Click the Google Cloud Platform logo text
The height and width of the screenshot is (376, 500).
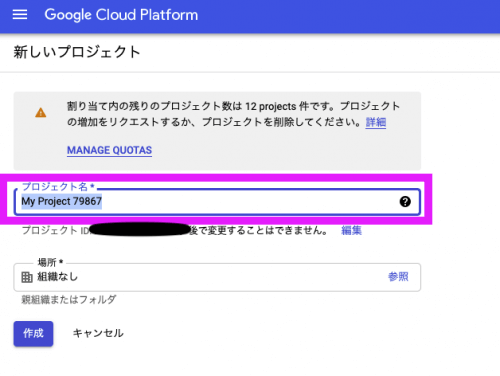pyautogui.click(x=121, y=15)
